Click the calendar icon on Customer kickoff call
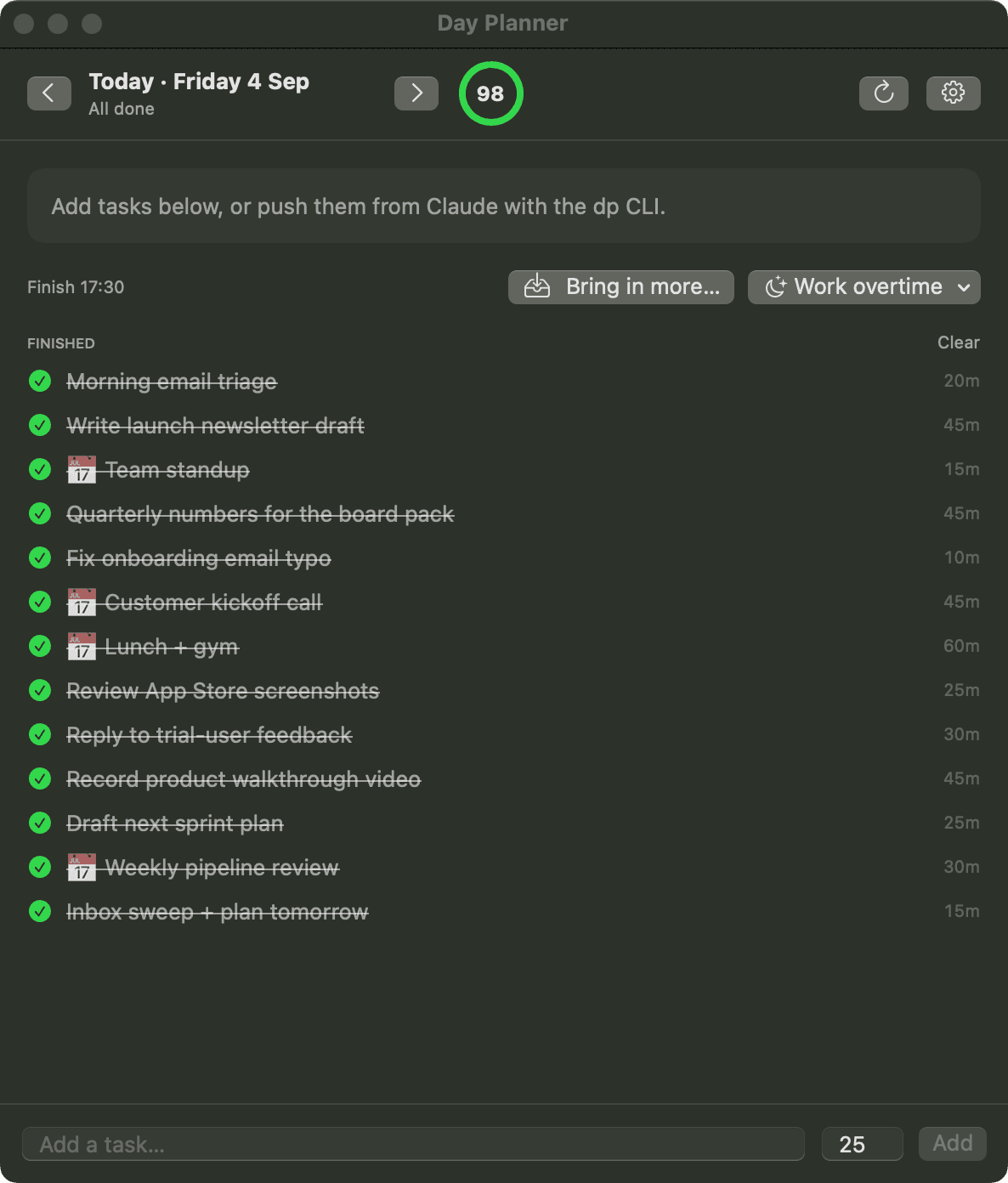This screenshot has height=1183, width=1008. point(82,603)
